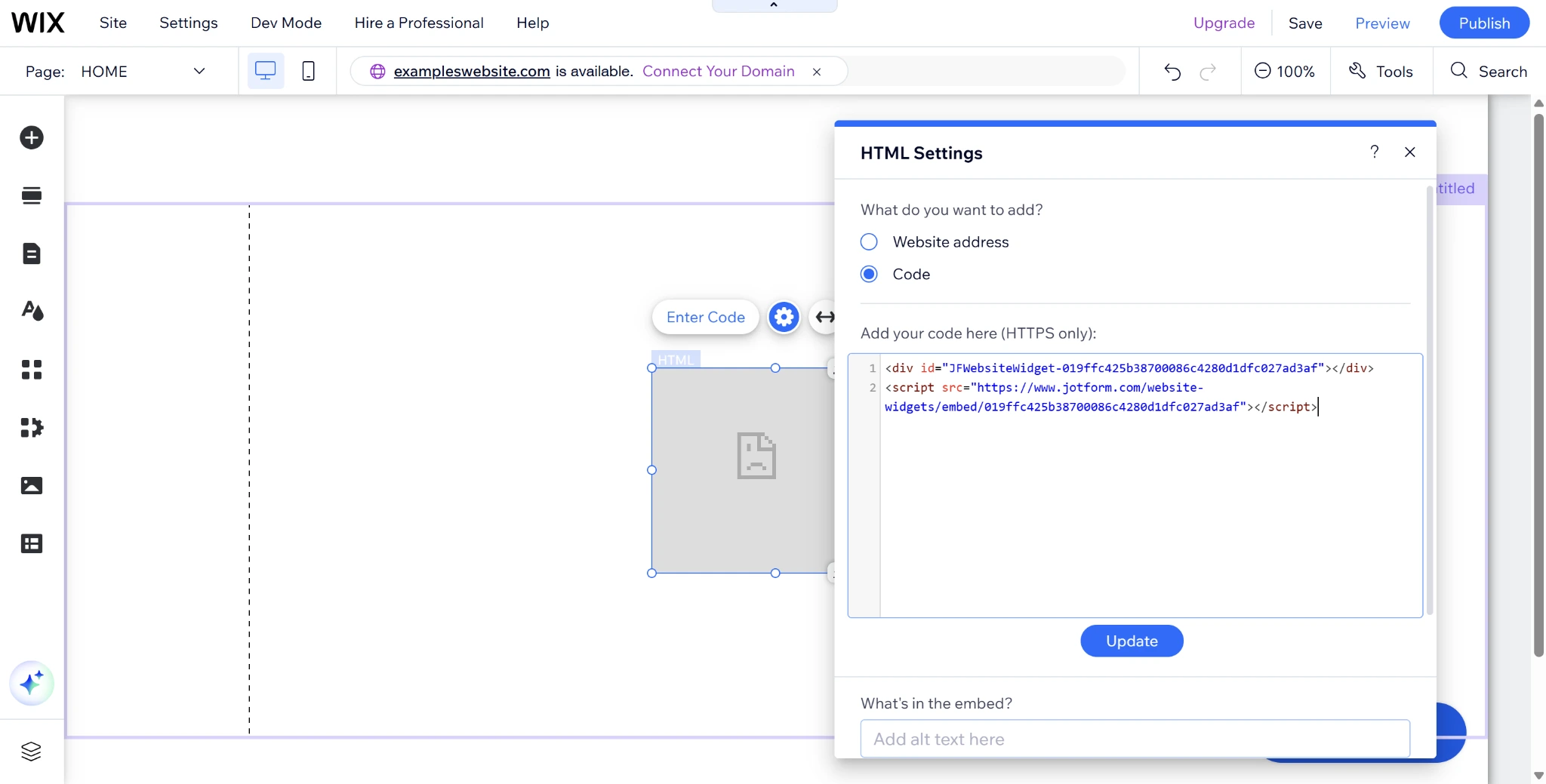Select the Code radio option
This screenshot has width=1546, height=784.
pyautogui.click(x=869, y=274)
